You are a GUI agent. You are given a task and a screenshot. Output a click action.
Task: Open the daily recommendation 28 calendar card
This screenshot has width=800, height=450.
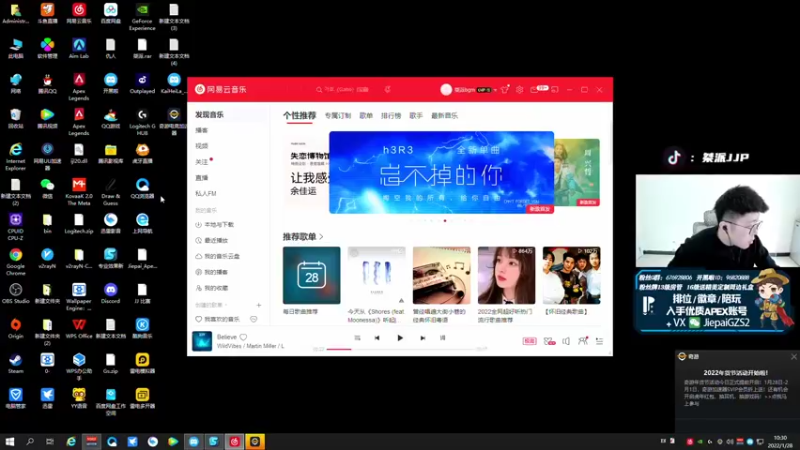click(311, 276)
